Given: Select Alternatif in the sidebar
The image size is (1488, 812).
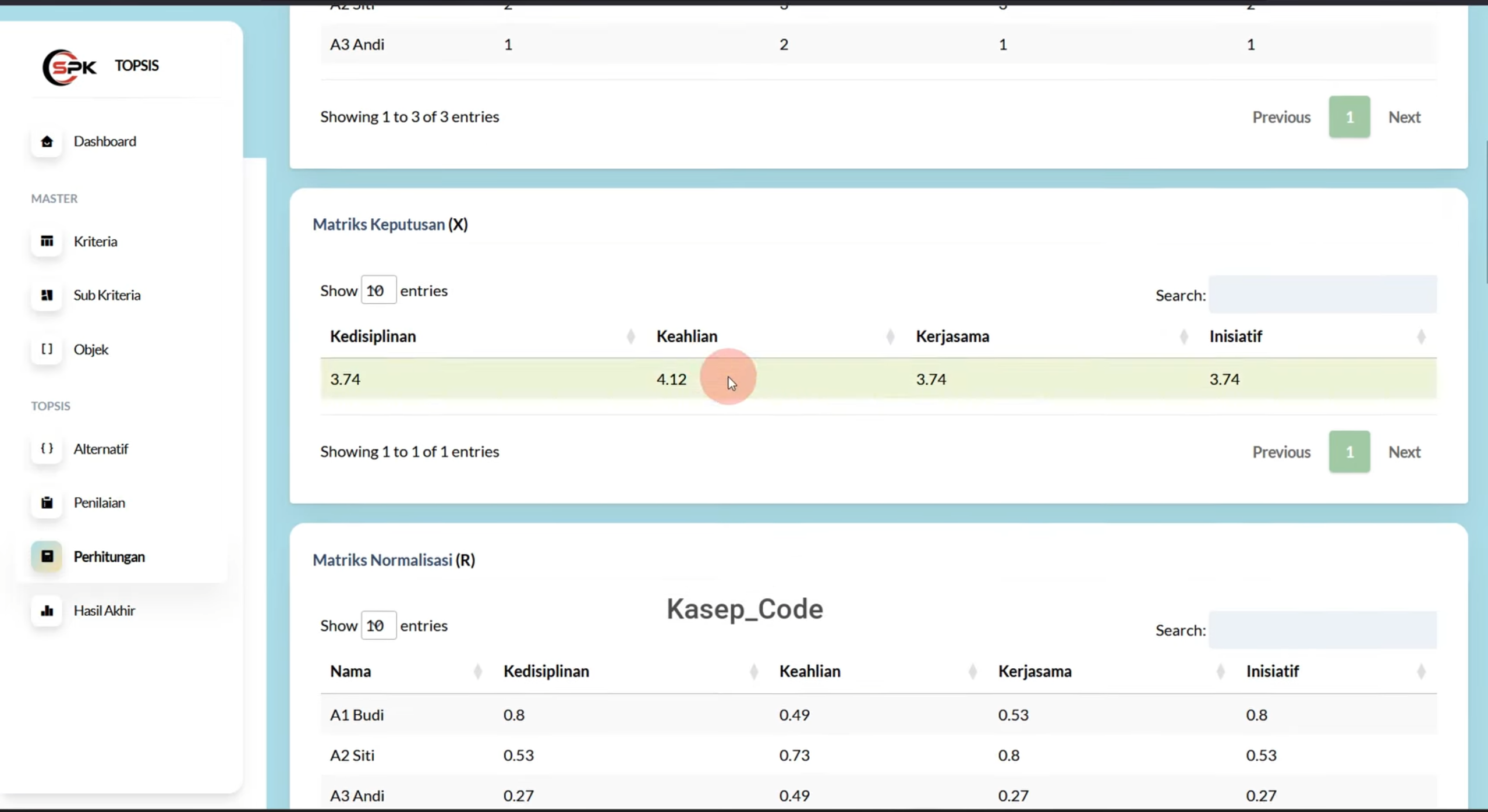Looking at the screenshot, I should pyautogui.click(x=101, y=449).
